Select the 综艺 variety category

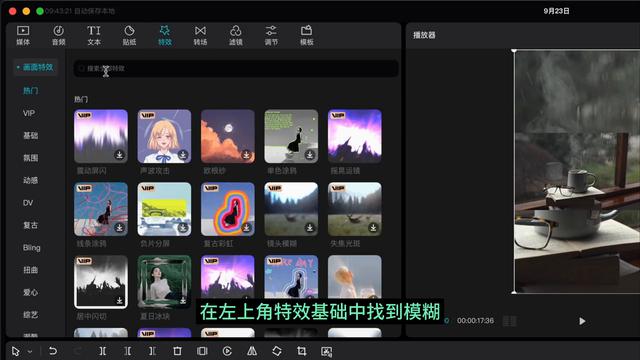coord(31,315)
